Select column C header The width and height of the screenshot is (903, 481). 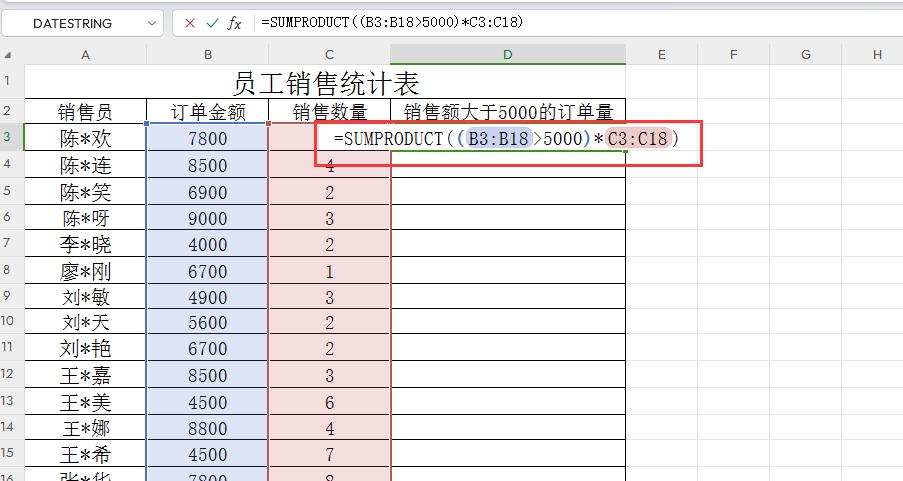tap(329, 55)
